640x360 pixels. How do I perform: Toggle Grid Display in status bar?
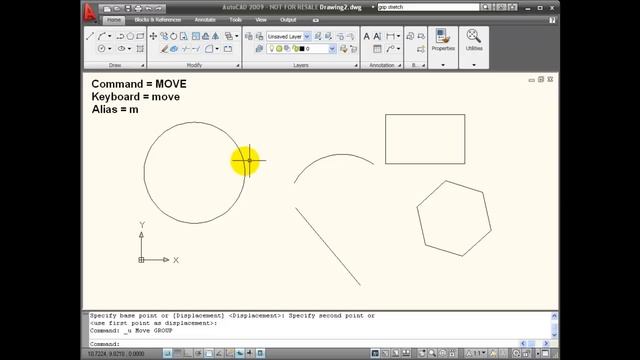tap(178, 353)
